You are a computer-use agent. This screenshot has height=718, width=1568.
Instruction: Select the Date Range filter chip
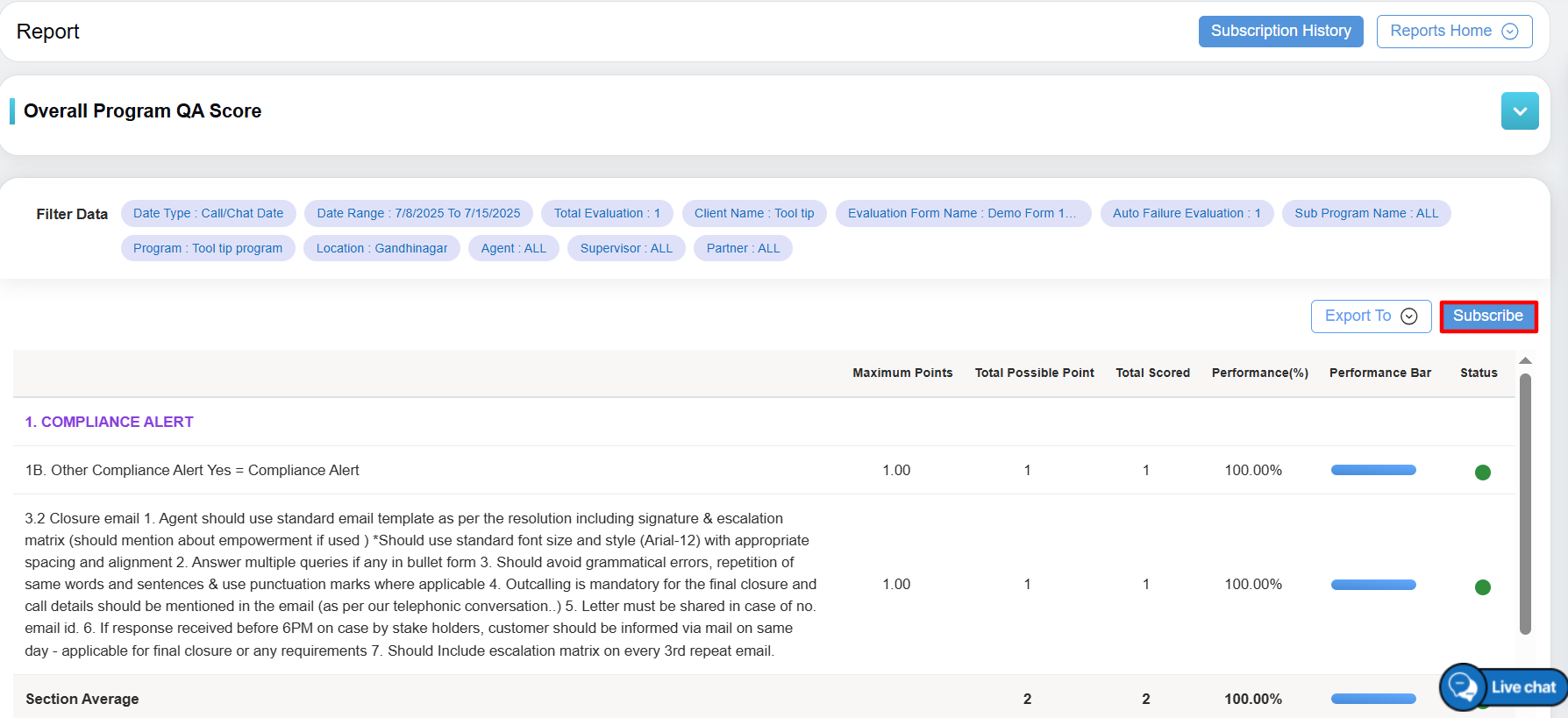pyautogui.click(x=418, y=214)
